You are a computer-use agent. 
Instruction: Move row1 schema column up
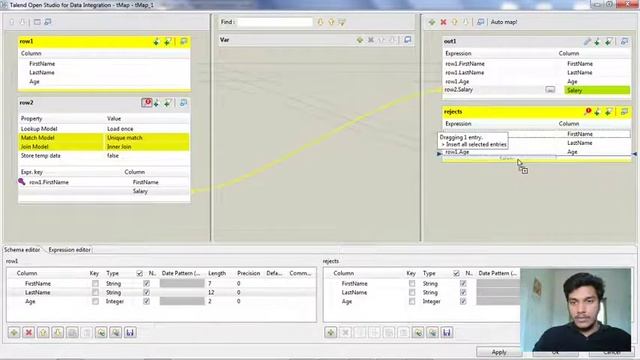[x=43, y=333]
